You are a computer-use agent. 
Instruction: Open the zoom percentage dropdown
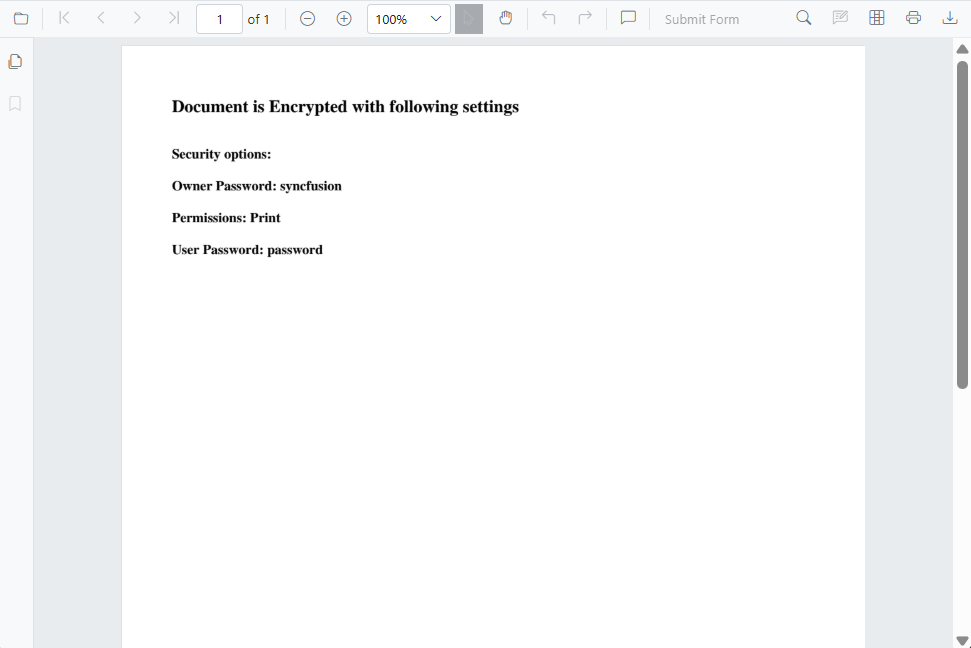pos(435,18)
